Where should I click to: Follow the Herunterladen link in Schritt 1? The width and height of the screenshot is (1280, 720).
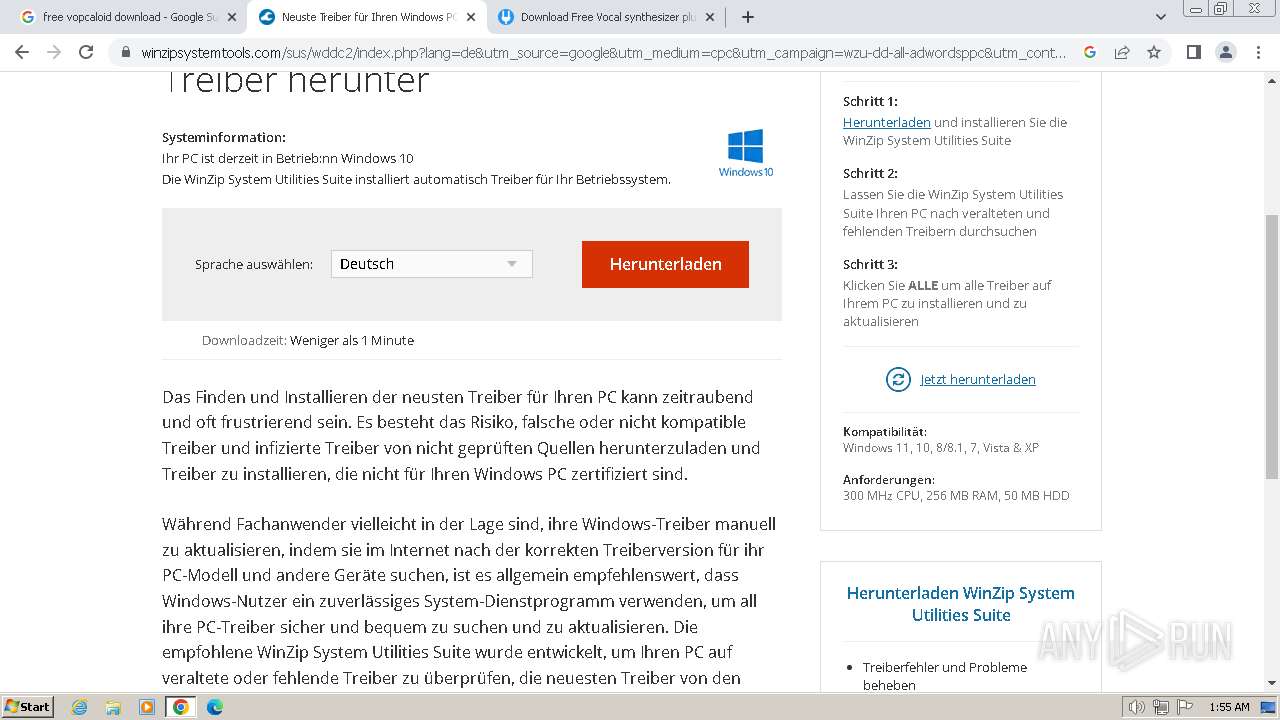(x=886, y=122)
